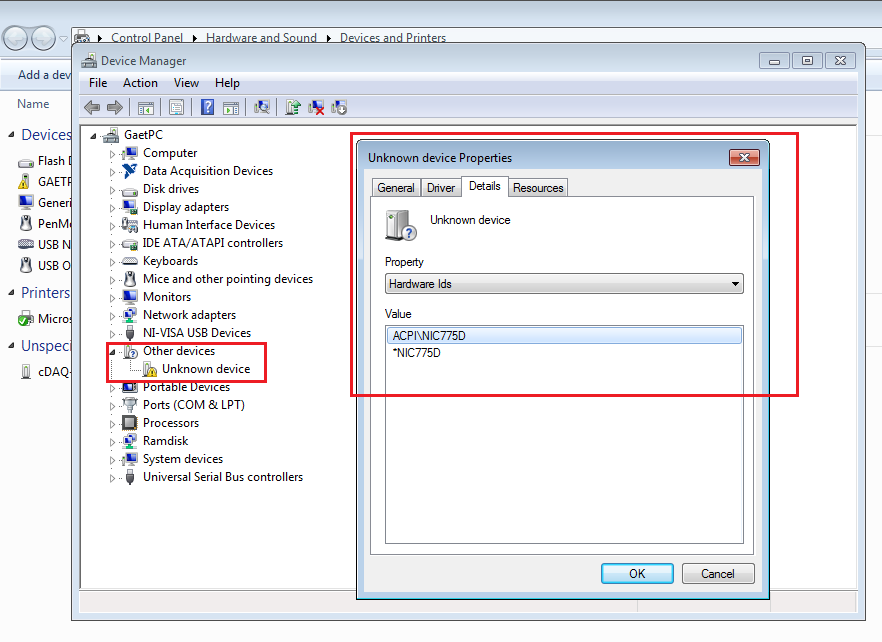The image size is (882, 642).
Task: Click the Explorer back button in background window
Action: point(16,38)
